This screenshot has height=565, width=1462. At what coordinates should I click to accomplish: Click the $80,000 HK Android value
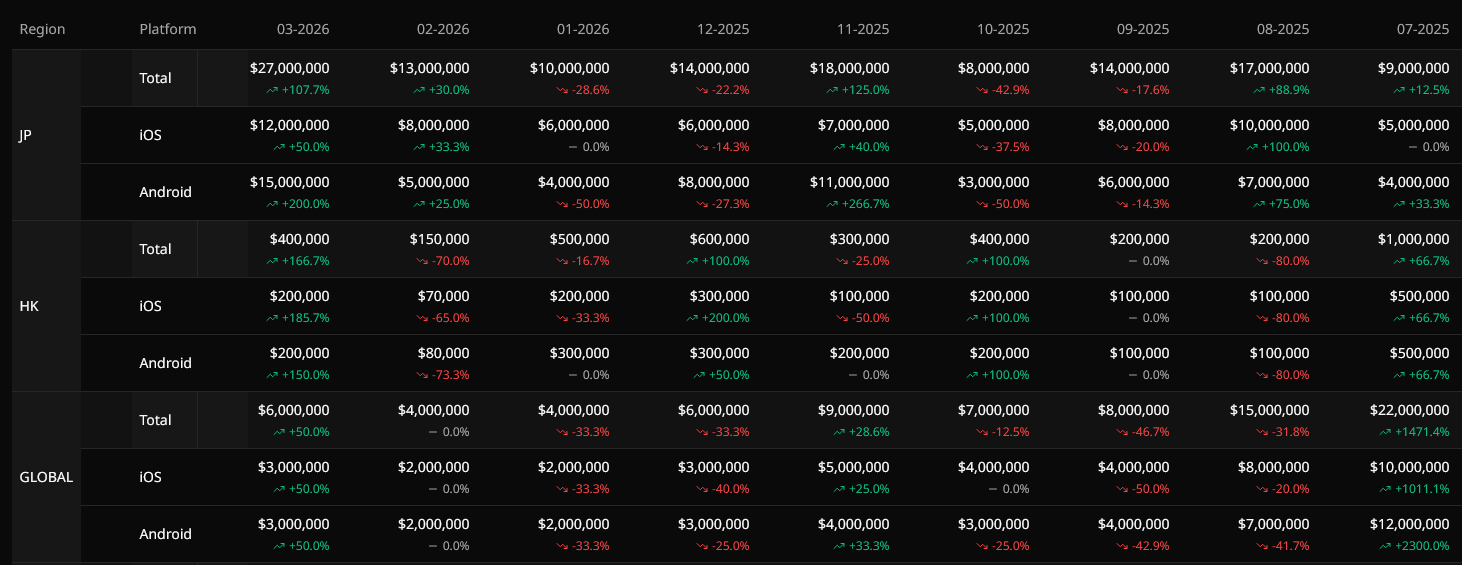(x=444, y=353)
